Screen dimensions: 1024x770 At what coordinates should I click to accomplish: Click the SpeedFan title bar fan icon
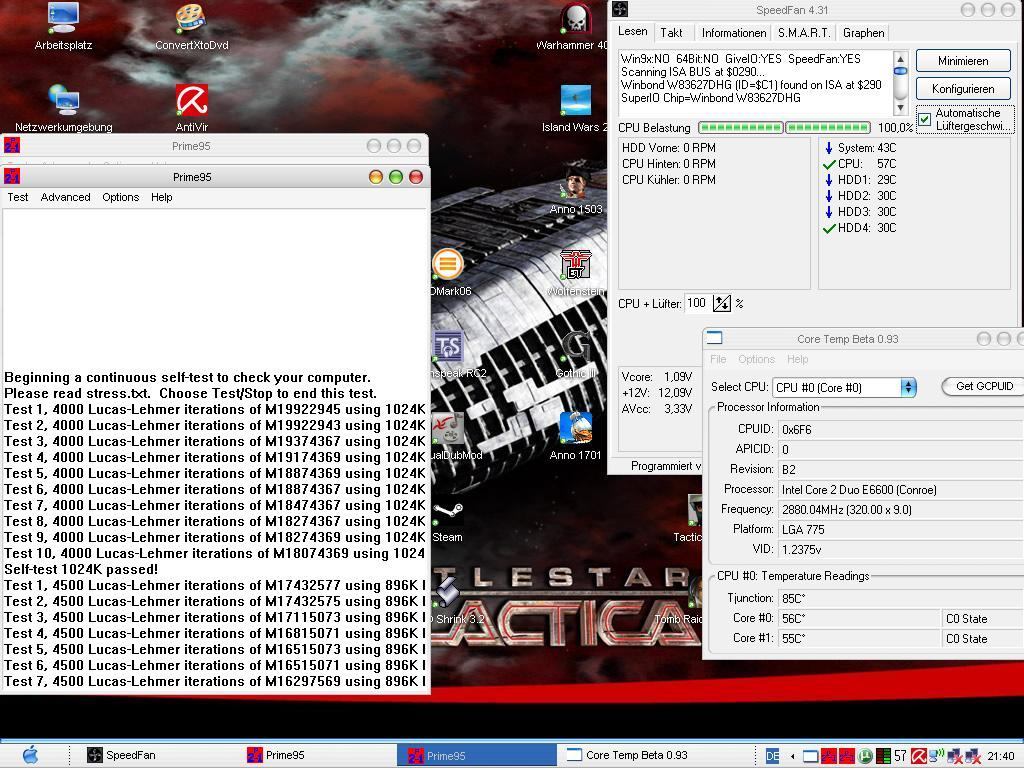pos(620,8)
